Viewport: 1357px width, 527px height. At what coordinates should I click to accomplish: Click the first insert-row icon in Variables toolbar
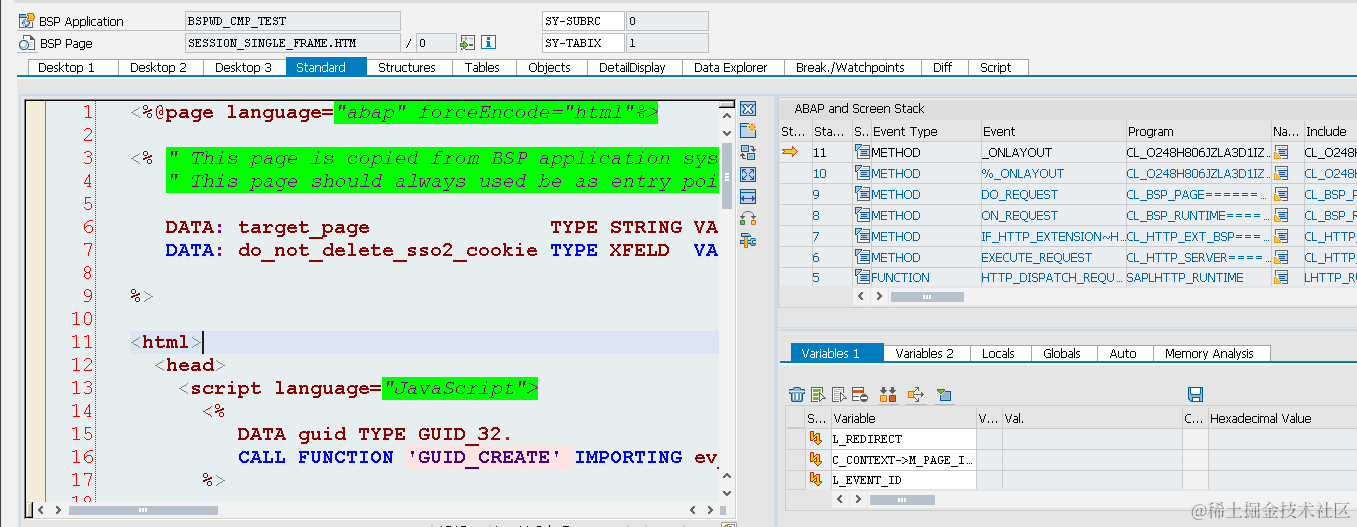[x=819, y=395]
